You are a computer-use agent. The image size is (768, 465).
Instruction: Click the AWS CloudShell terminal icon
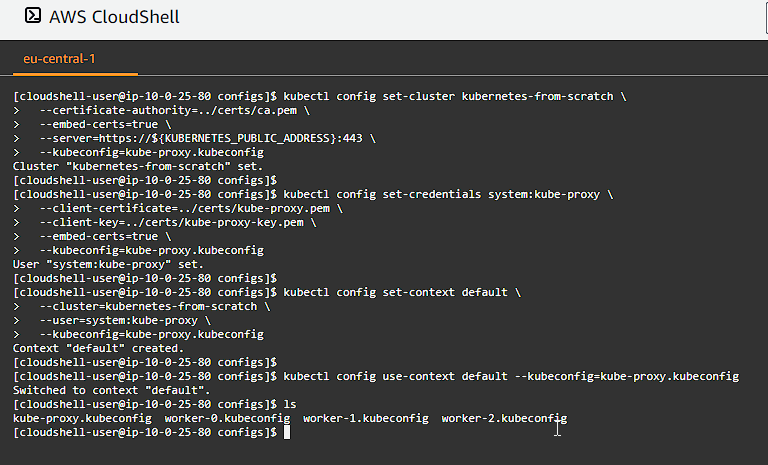point(33,16)
